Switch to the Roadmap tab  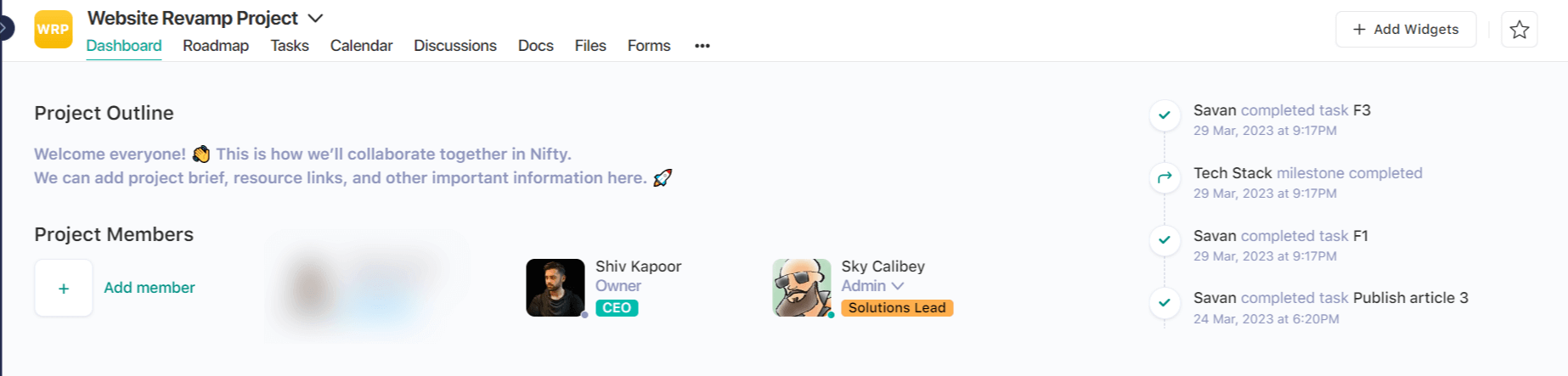[216, 46]
